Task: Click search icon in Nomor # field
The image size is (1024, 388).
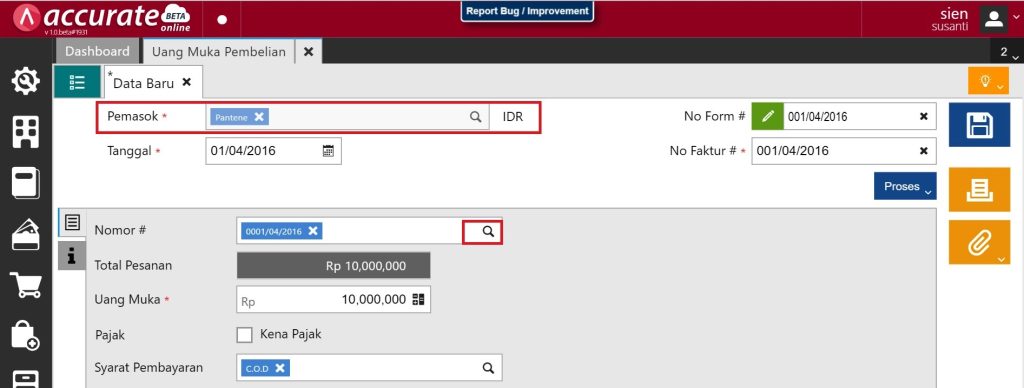Action: [488, 231]
